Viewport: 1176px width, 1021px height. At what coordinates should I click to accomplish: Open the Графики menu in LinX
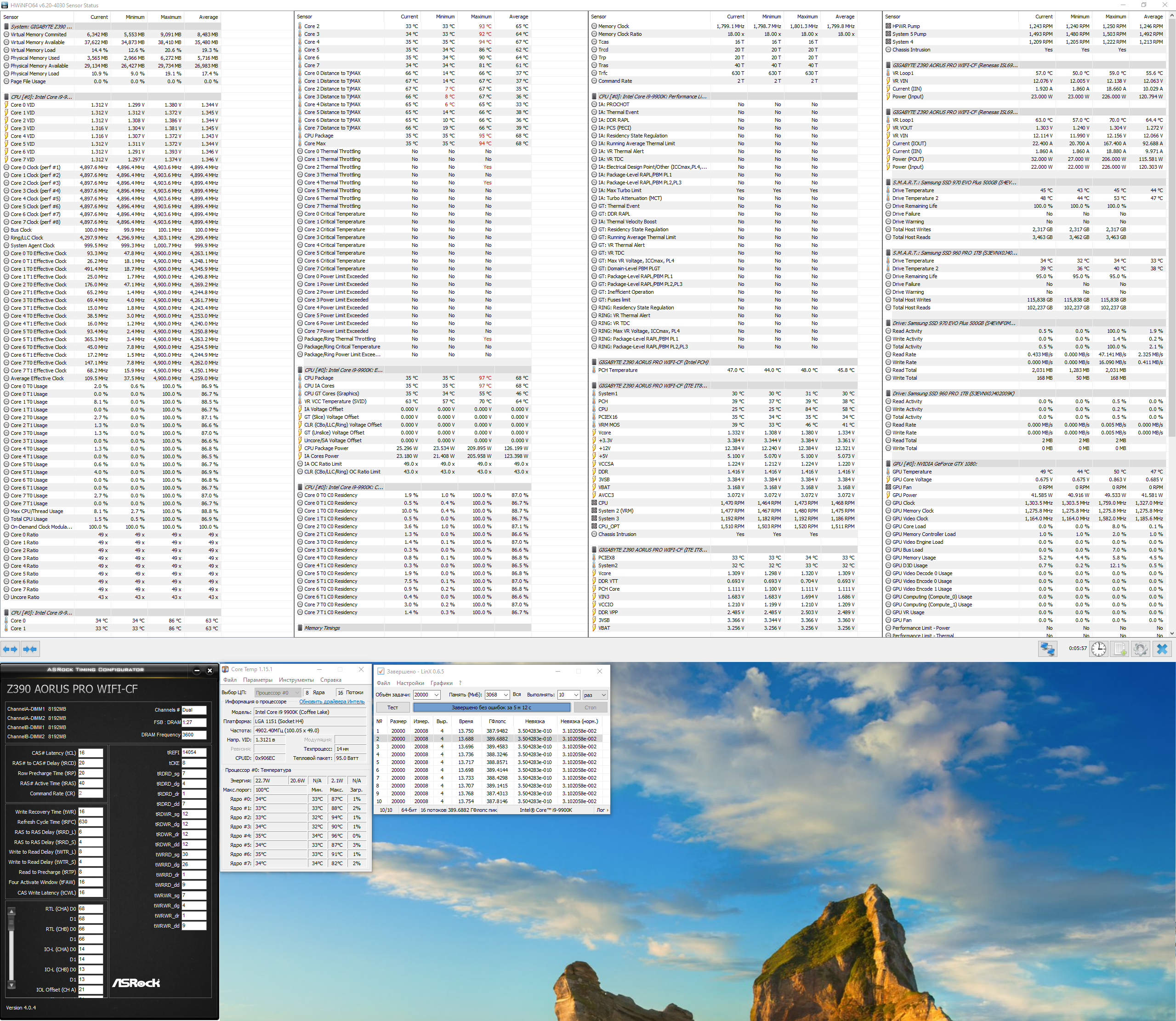click(441, 683)
